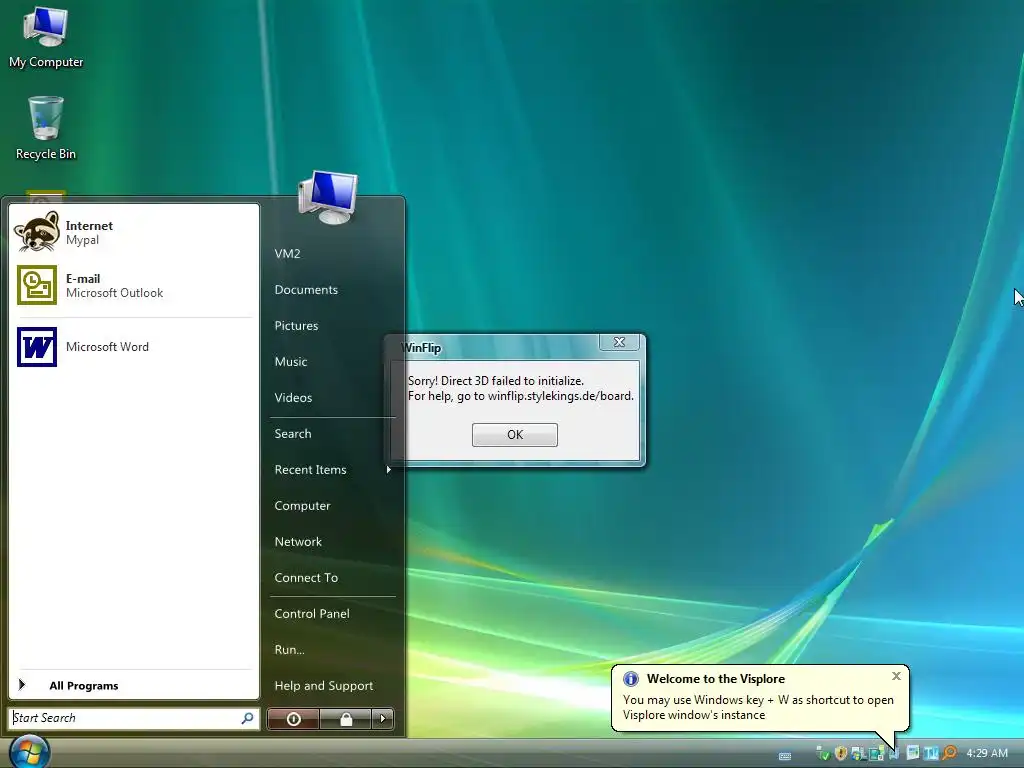Click the power button in Start menu
Viewport: 1024px width, 768px height.
click(293, 719)
